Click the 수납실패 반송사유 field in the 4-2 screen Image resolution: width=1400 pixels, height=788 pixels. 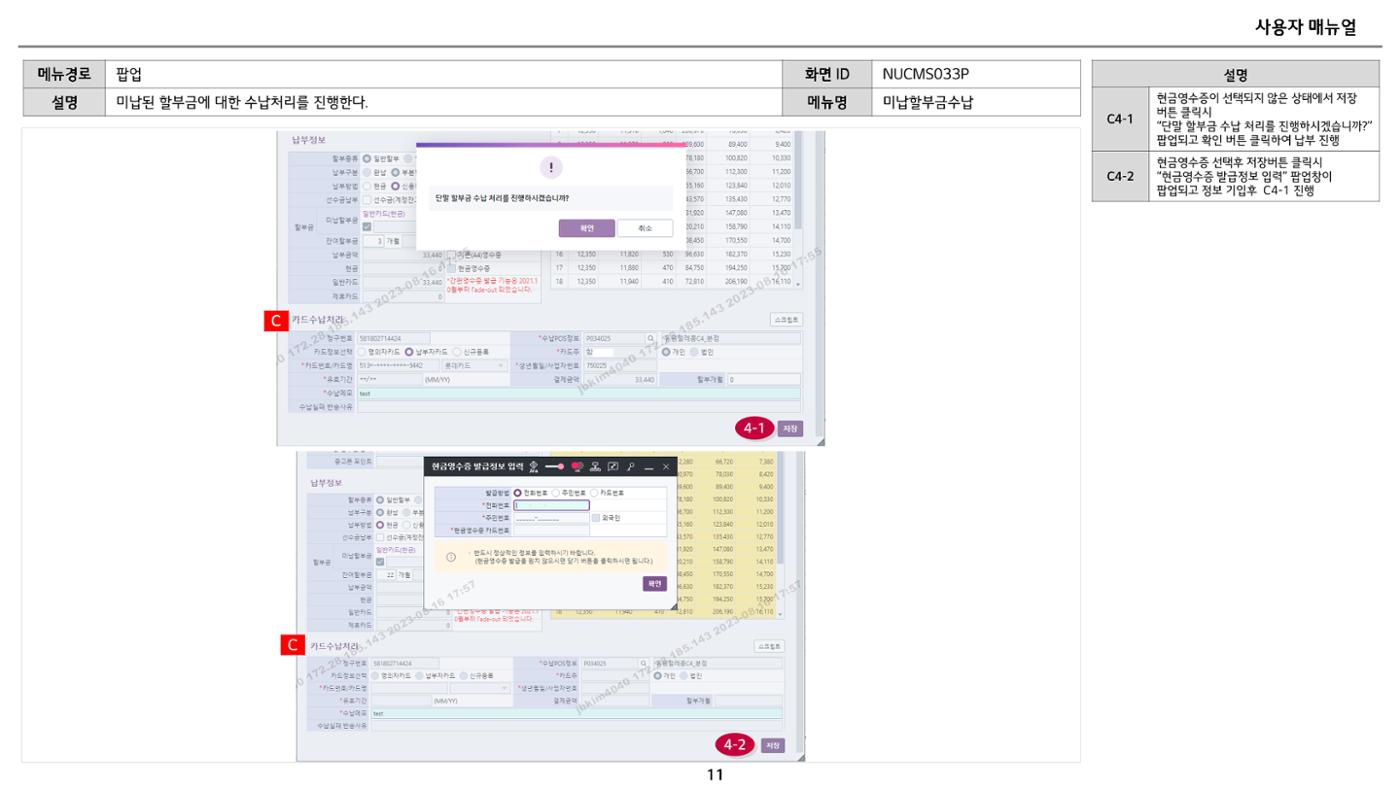[x=577, y=726]
